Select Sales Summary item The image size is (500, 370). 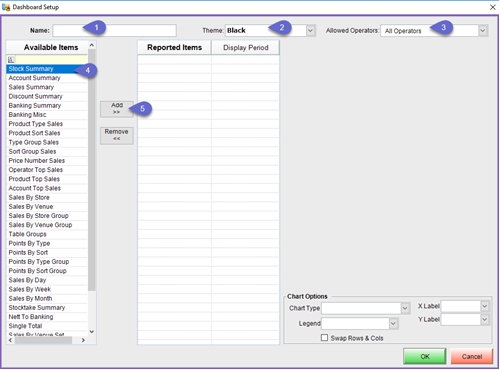47,87
